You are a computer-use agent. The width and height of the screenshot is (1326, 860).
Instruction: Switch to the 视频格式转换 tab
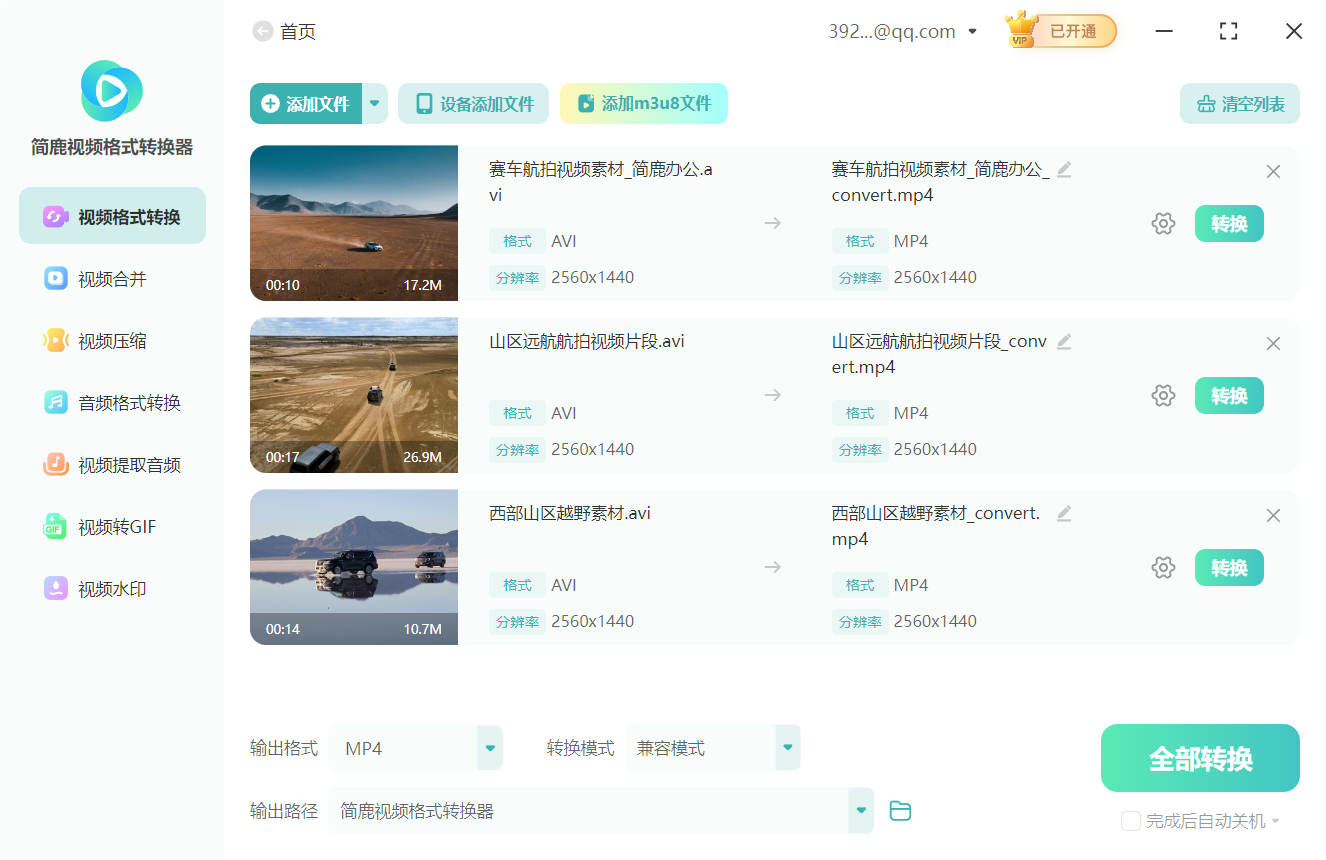[x=111, y=215]
